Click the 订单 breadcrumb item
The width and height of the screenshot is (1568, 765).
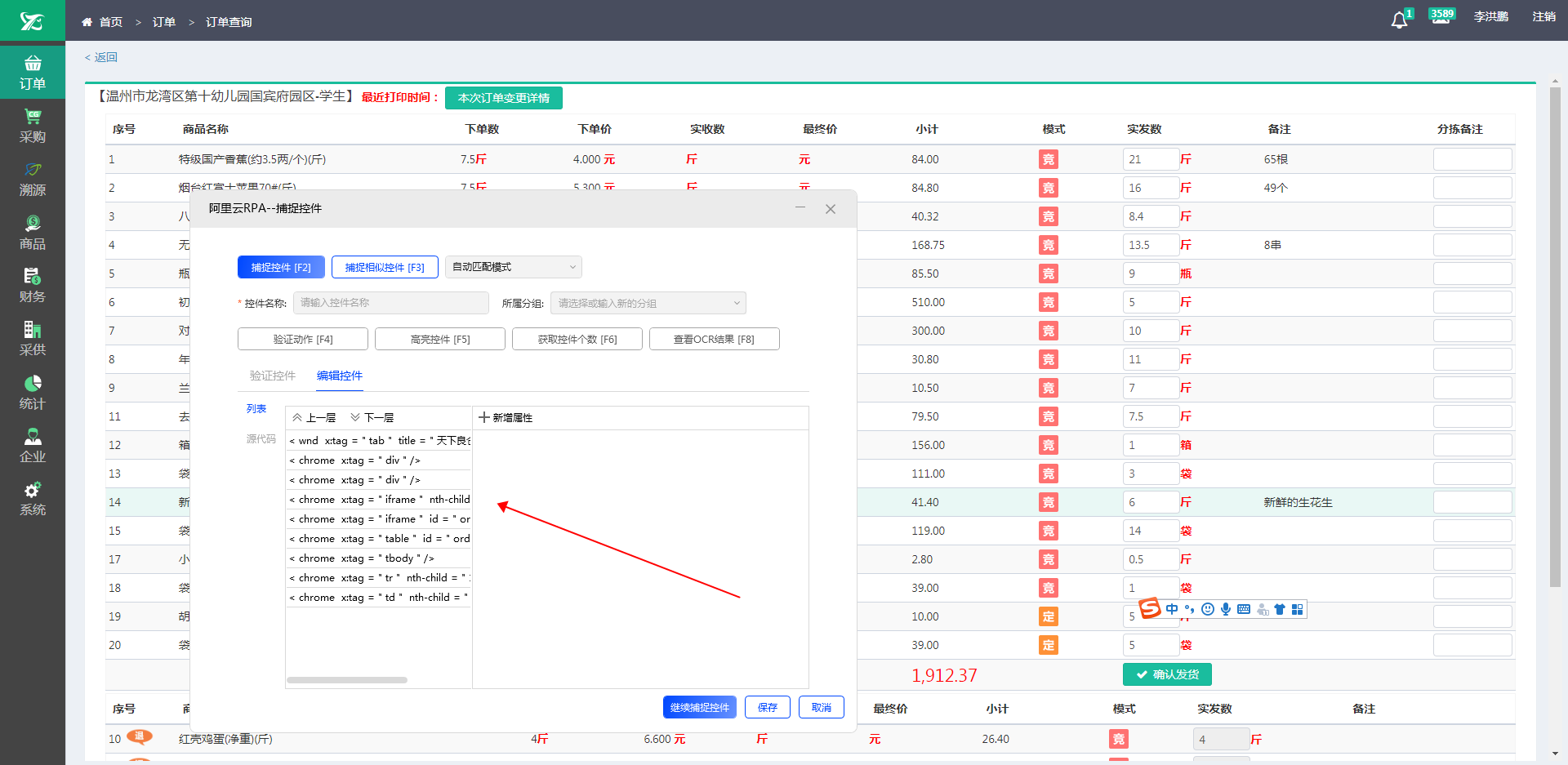tap(164, 22)
